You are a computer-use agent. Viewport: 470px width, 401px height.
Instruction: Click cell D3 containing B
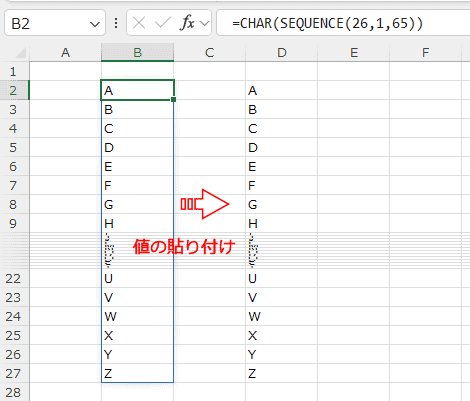coord(282,109)
